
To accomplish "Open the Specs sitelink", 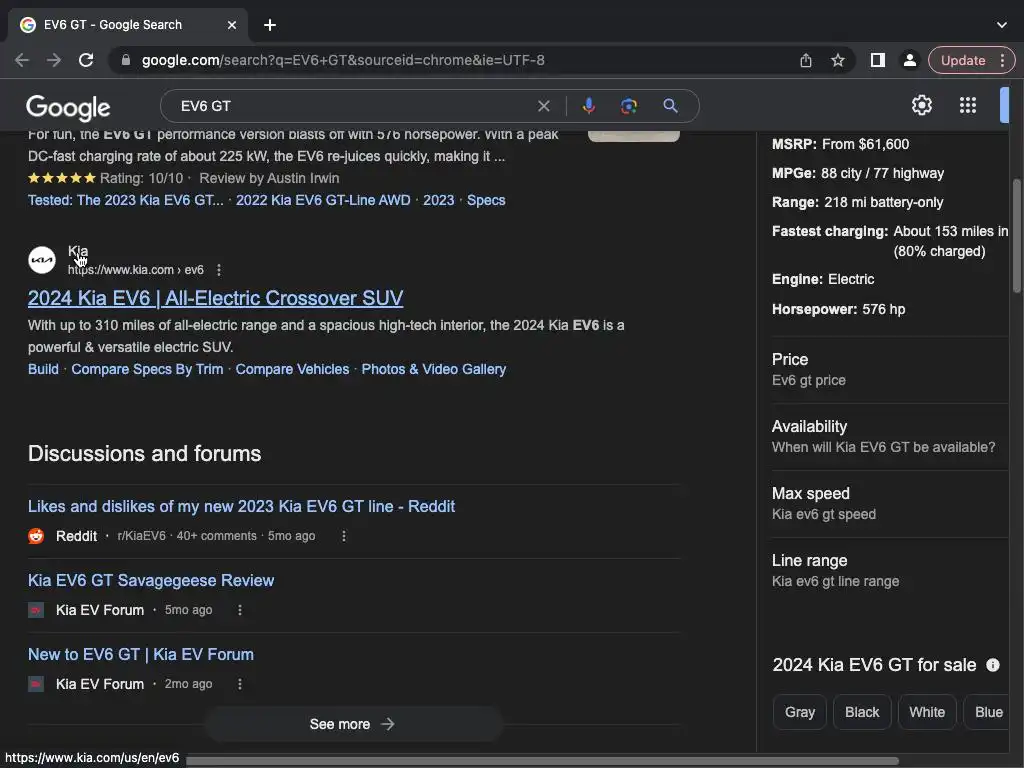I will point(486,200).
